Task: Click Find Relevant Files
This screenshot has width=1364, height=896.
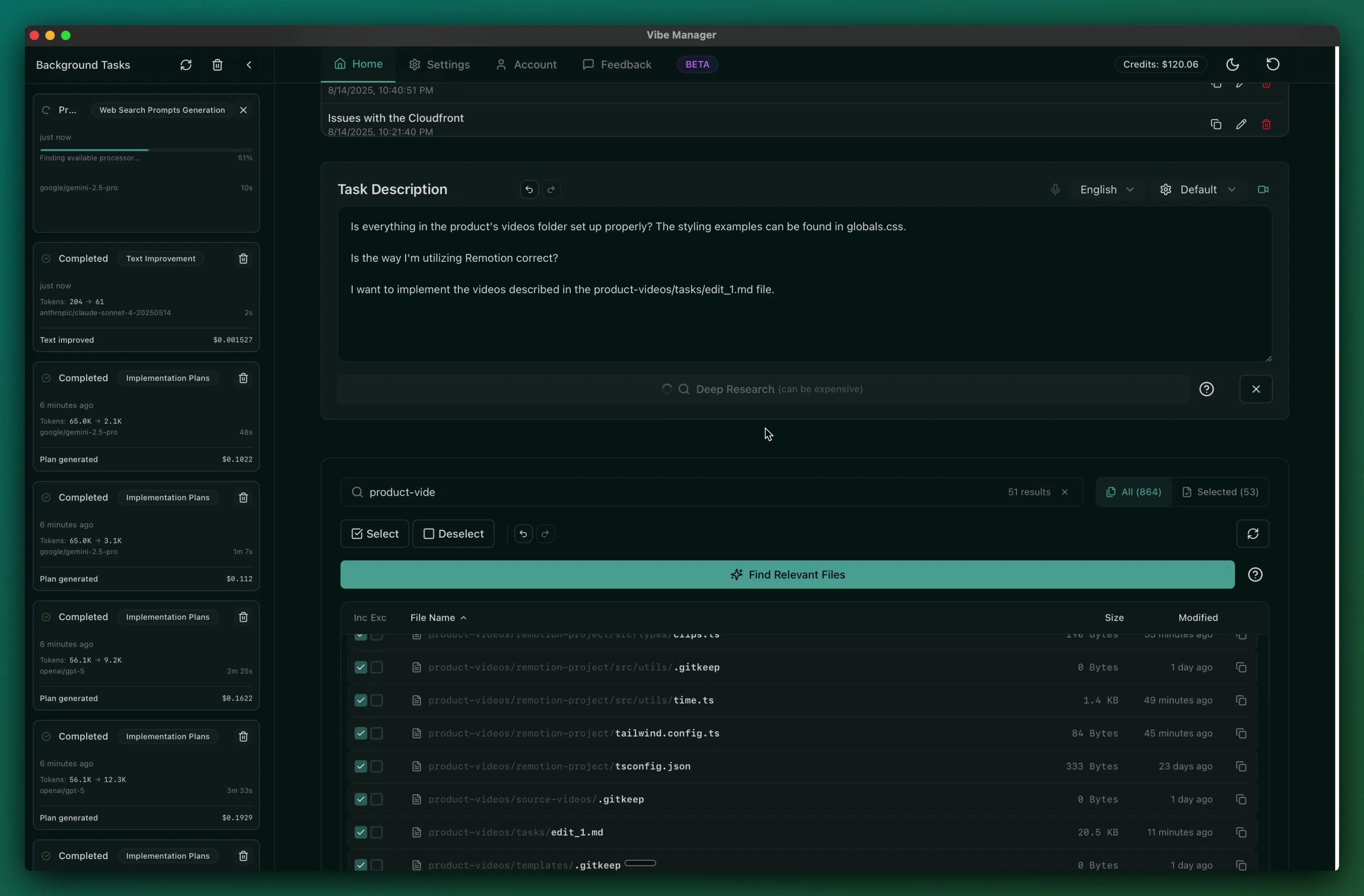Action: 787,575
